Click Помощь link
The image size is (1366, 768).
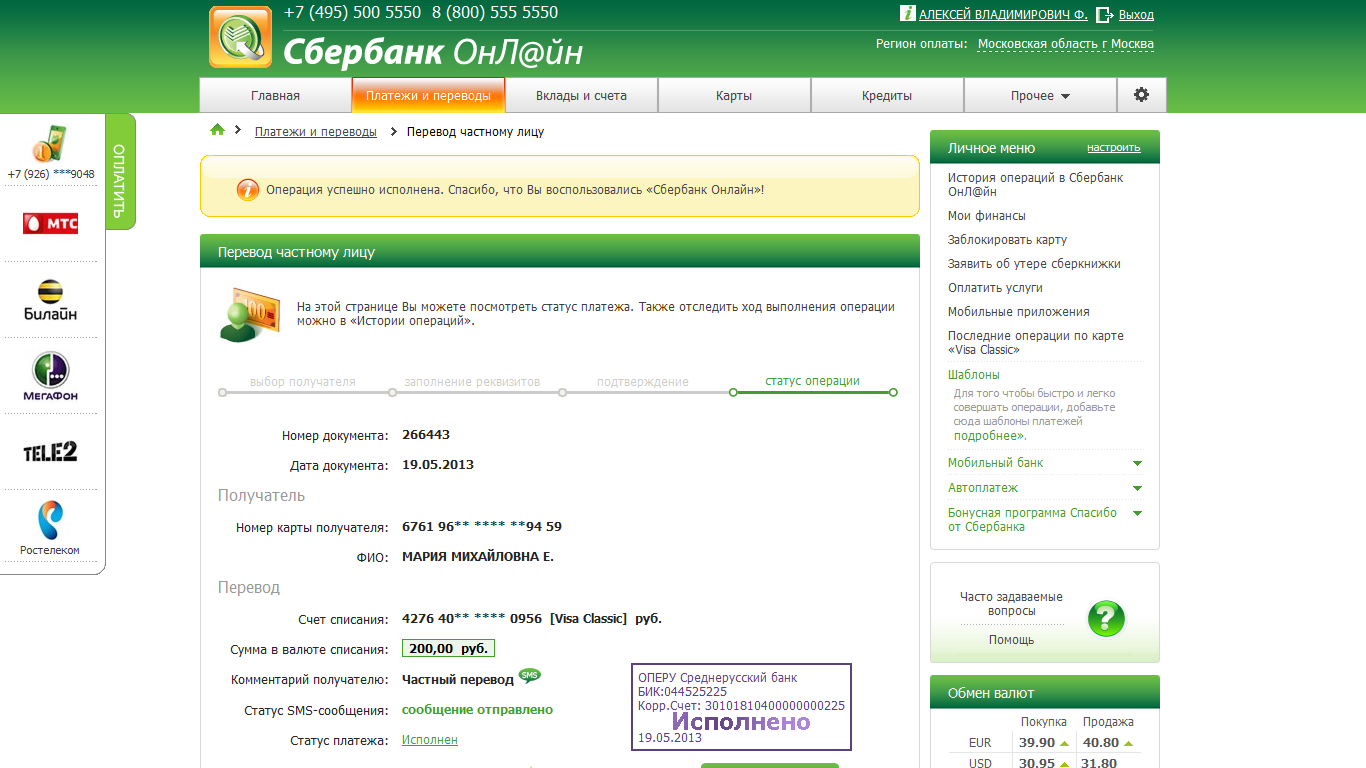coord(1011,640)
